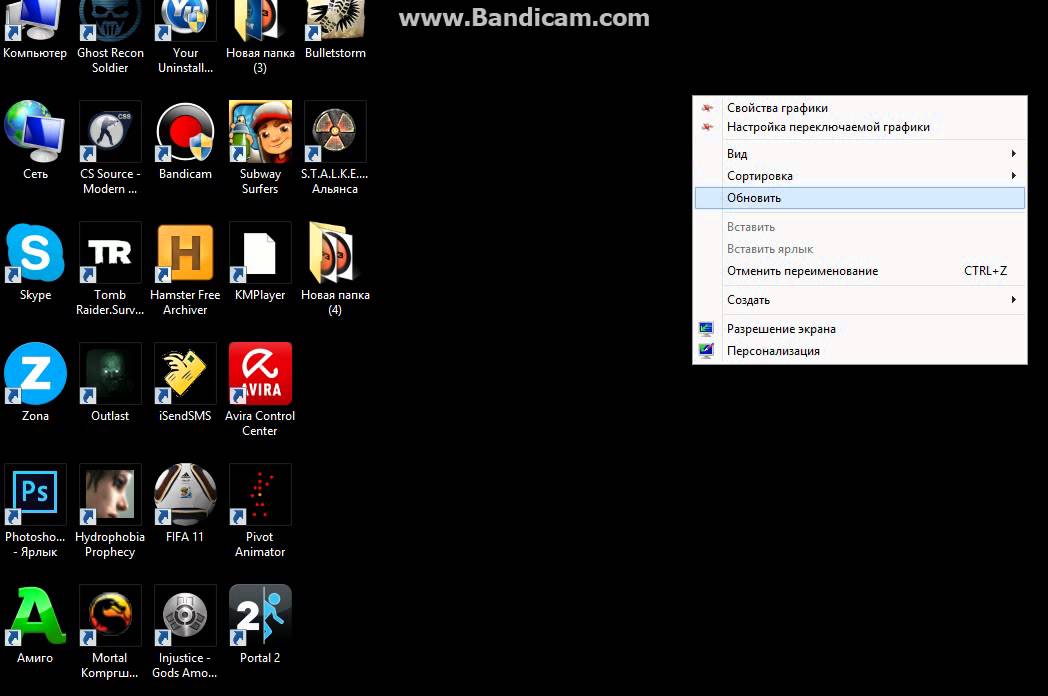This screenshot has height=696, width=1048.
Task: Open Свойства графики from context menu
Action: coord(860,108)
